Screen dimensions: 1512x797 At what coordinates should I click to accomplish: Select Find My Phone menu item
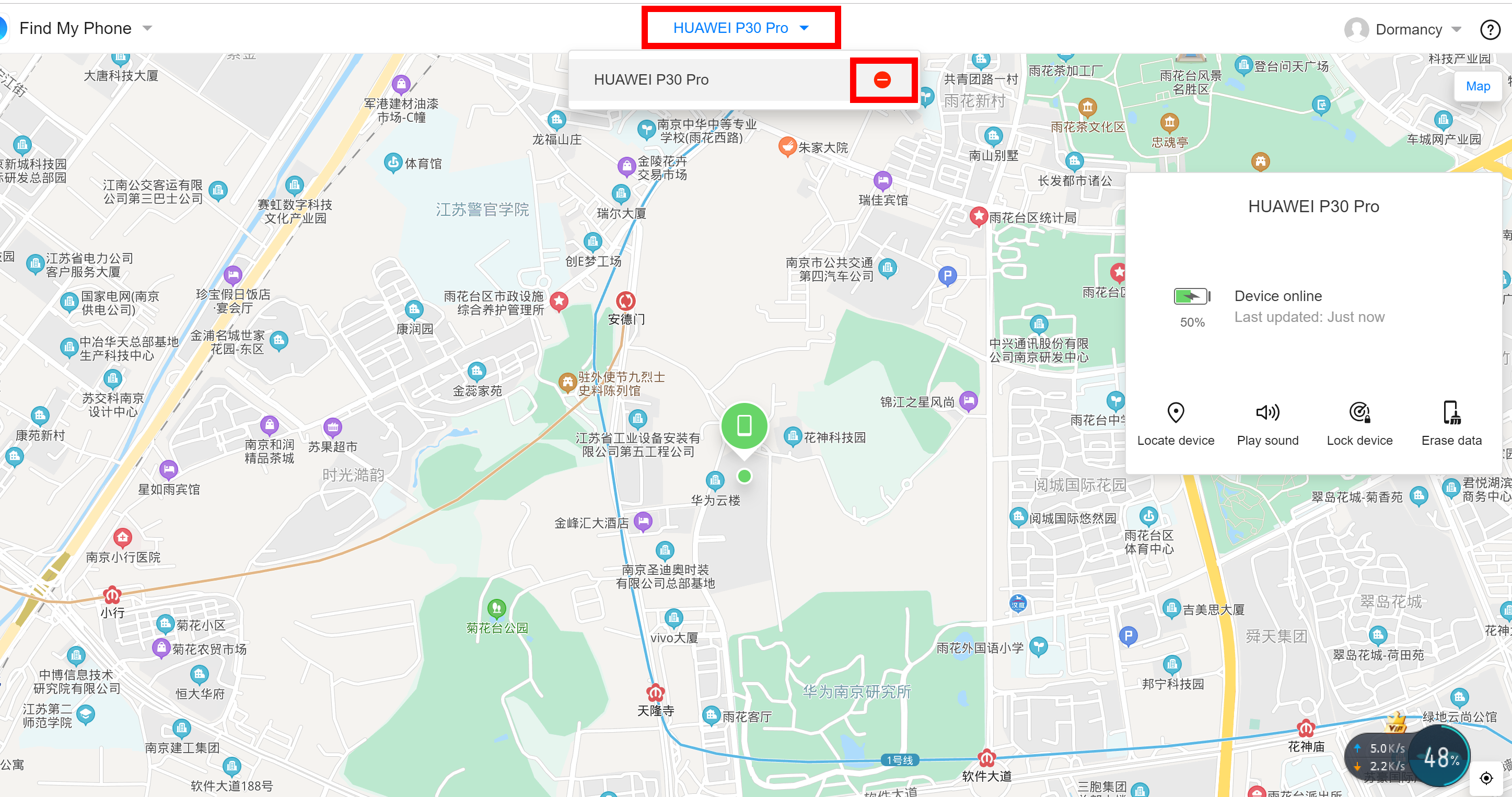(x=80, y=28)
